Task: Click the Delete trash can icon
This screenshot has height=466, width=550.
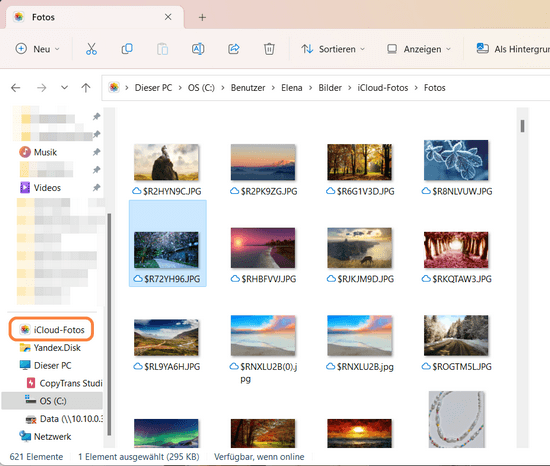Action: coord(269,49)
